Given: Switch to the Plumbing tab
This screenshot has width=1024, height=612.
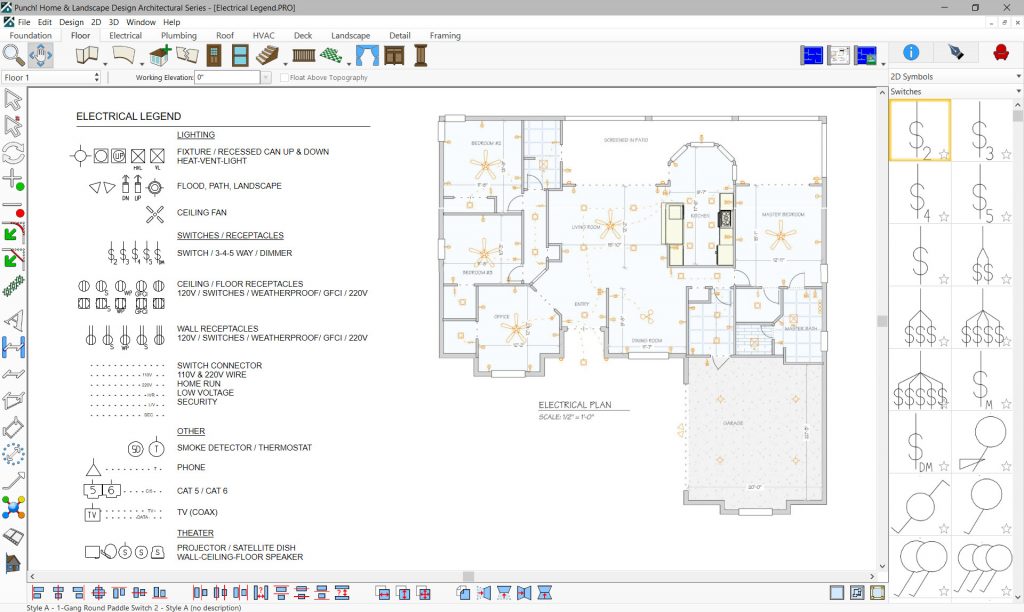Looking at the screenshot, I should click(178, 35).
